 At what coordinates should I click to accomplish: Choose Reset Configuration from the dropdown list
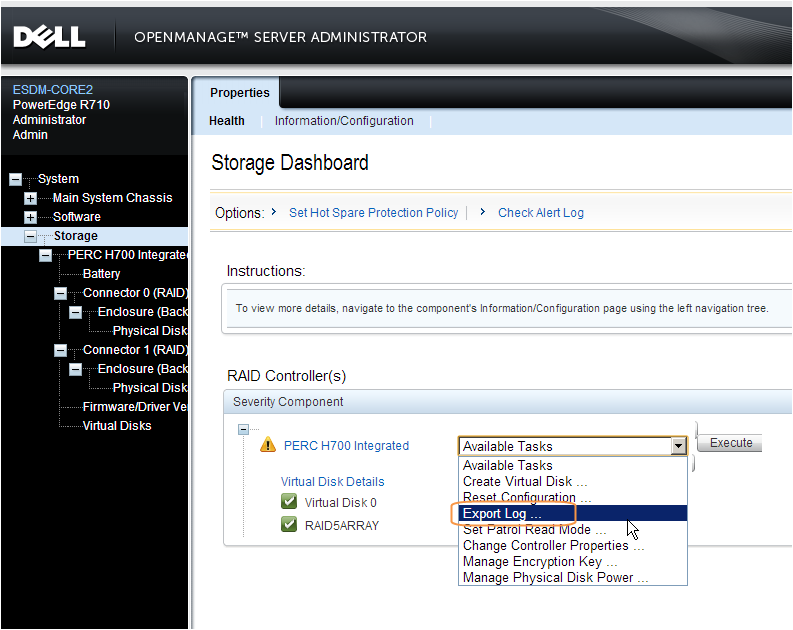[x=572, y=498]
